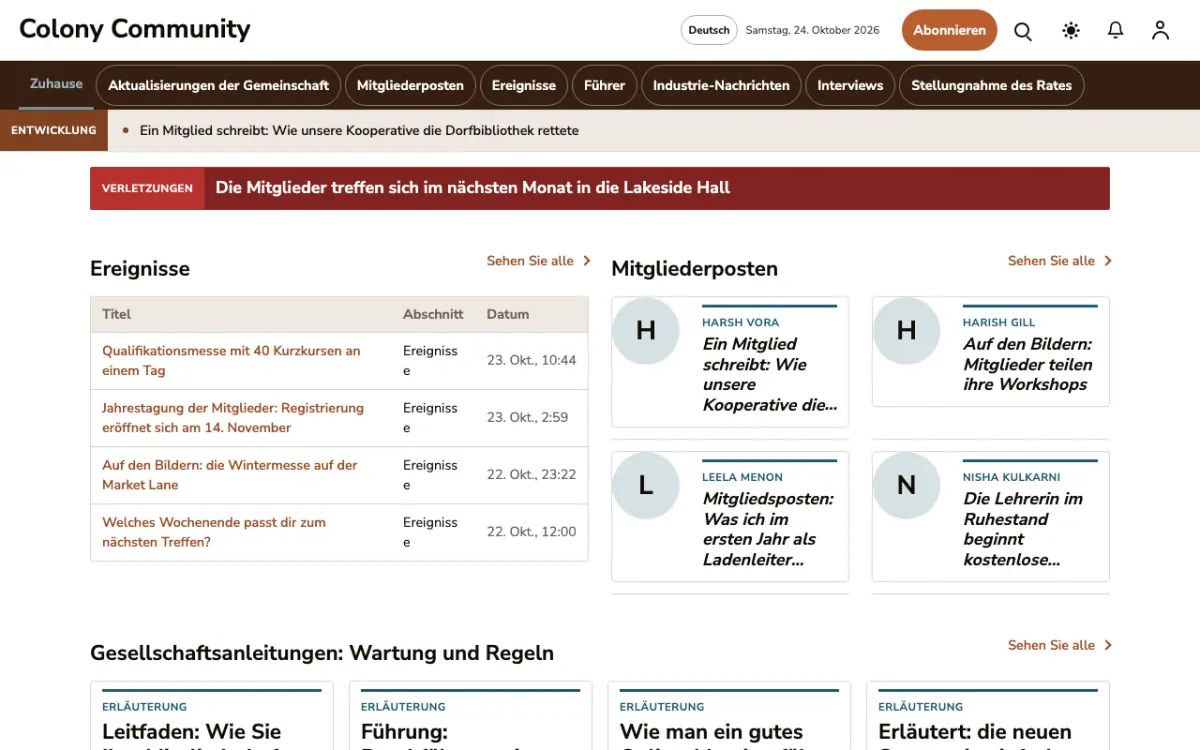Image resolution: width=1200 pixels, height=750 pixels.
Task: Click avatar N next to Nisha Kulkarni
Action: pos(906,485)
